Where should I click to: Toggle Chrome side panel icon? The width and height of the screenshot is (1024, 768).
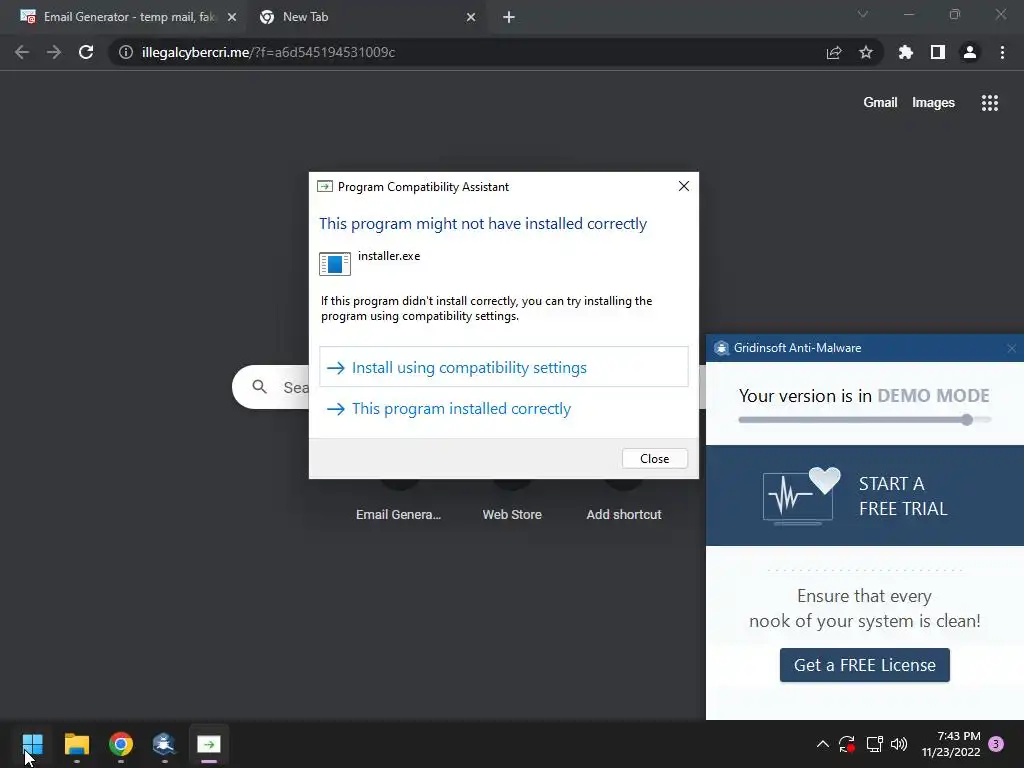click(938, 52)
